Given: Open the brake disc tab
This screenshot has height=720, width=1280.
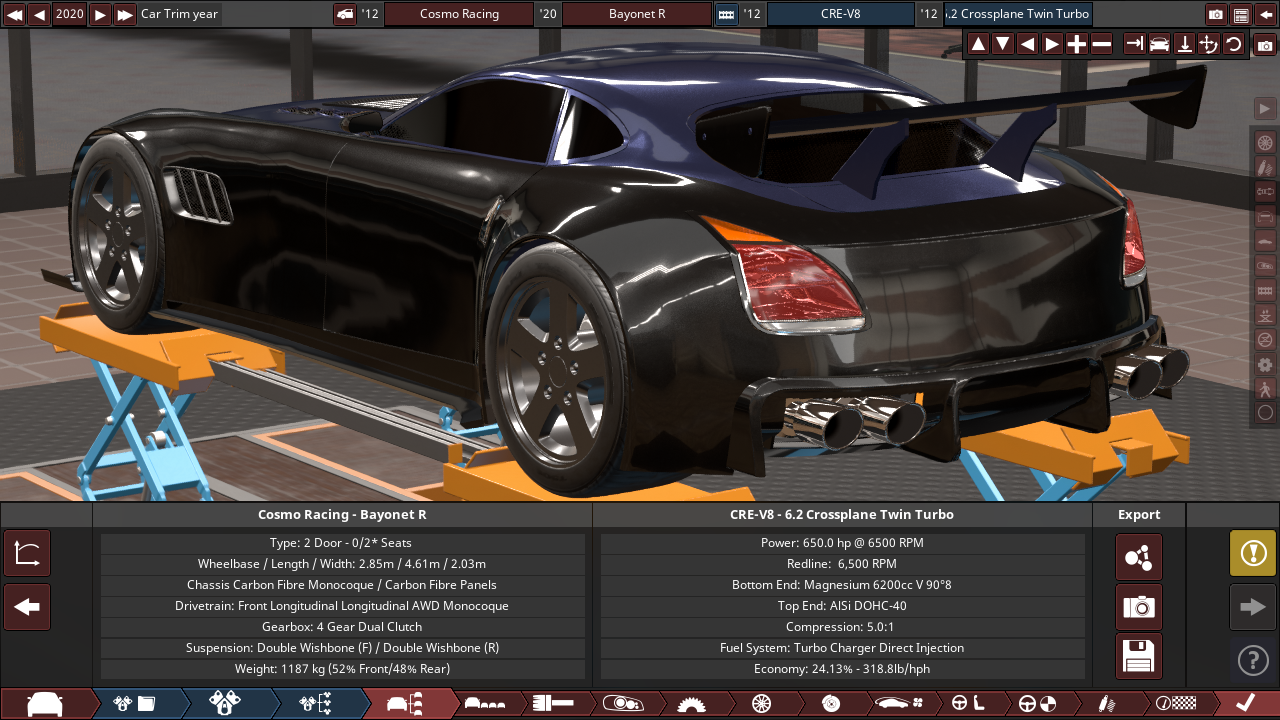Looking at the screenshot, I should click(x=830, y=704).
